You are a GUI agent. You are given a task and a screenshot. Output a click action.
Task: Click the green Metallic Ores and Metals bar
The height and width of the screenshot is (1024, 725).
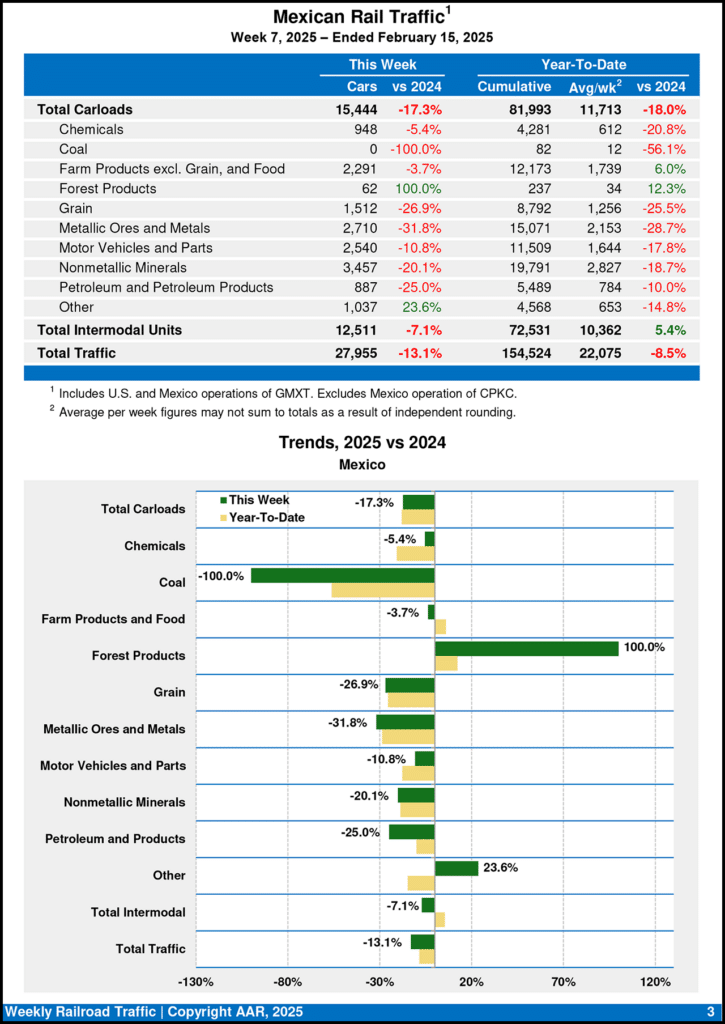tap(405, 722)
